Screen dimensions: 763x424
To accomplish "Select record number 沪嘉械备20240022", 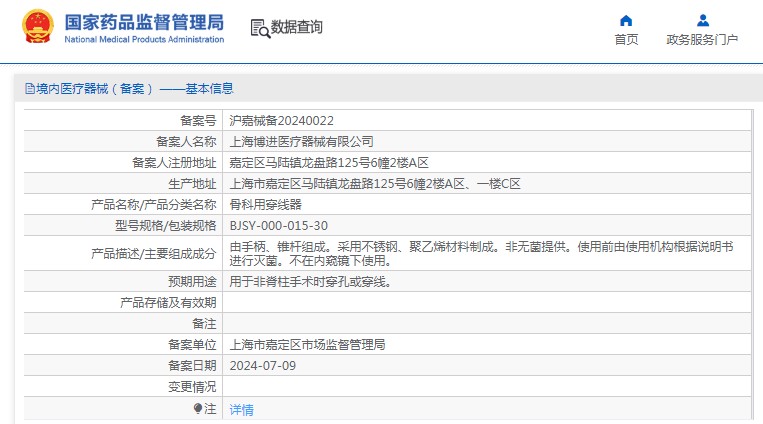I will pos(282,121).
